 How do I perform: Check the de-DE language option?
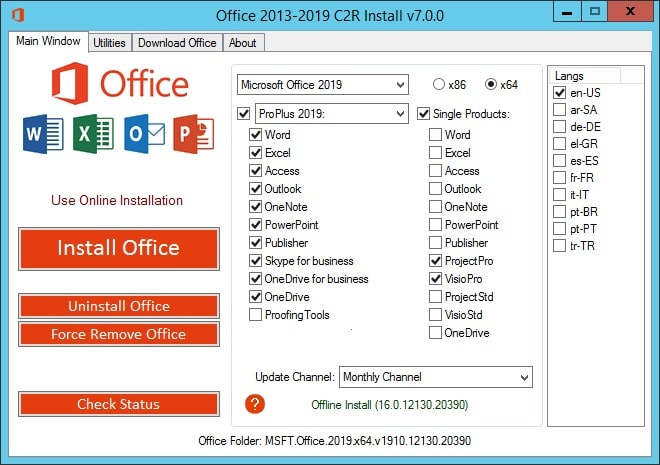560,128
